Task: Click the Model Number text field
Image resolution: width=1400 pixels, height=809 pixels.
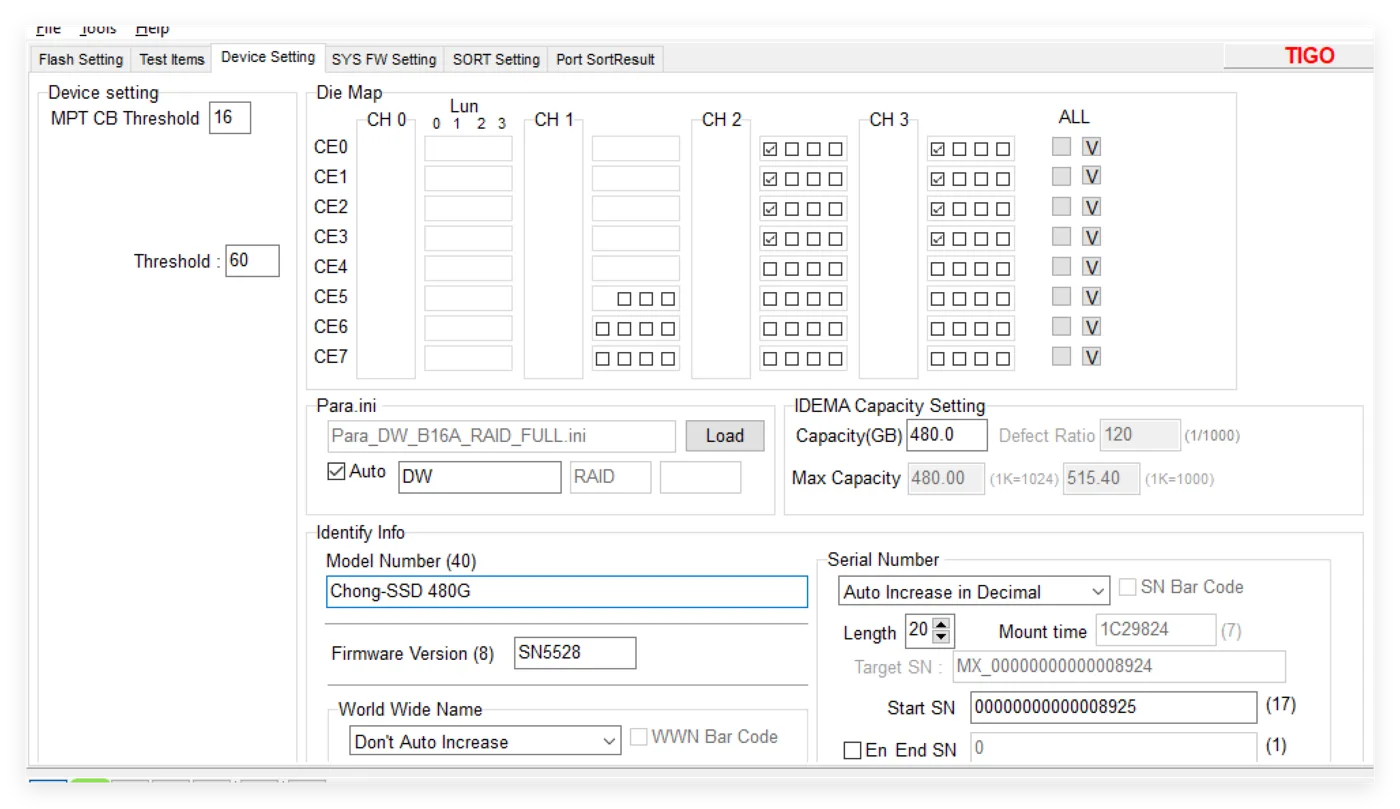Action: tap(567, 591)
